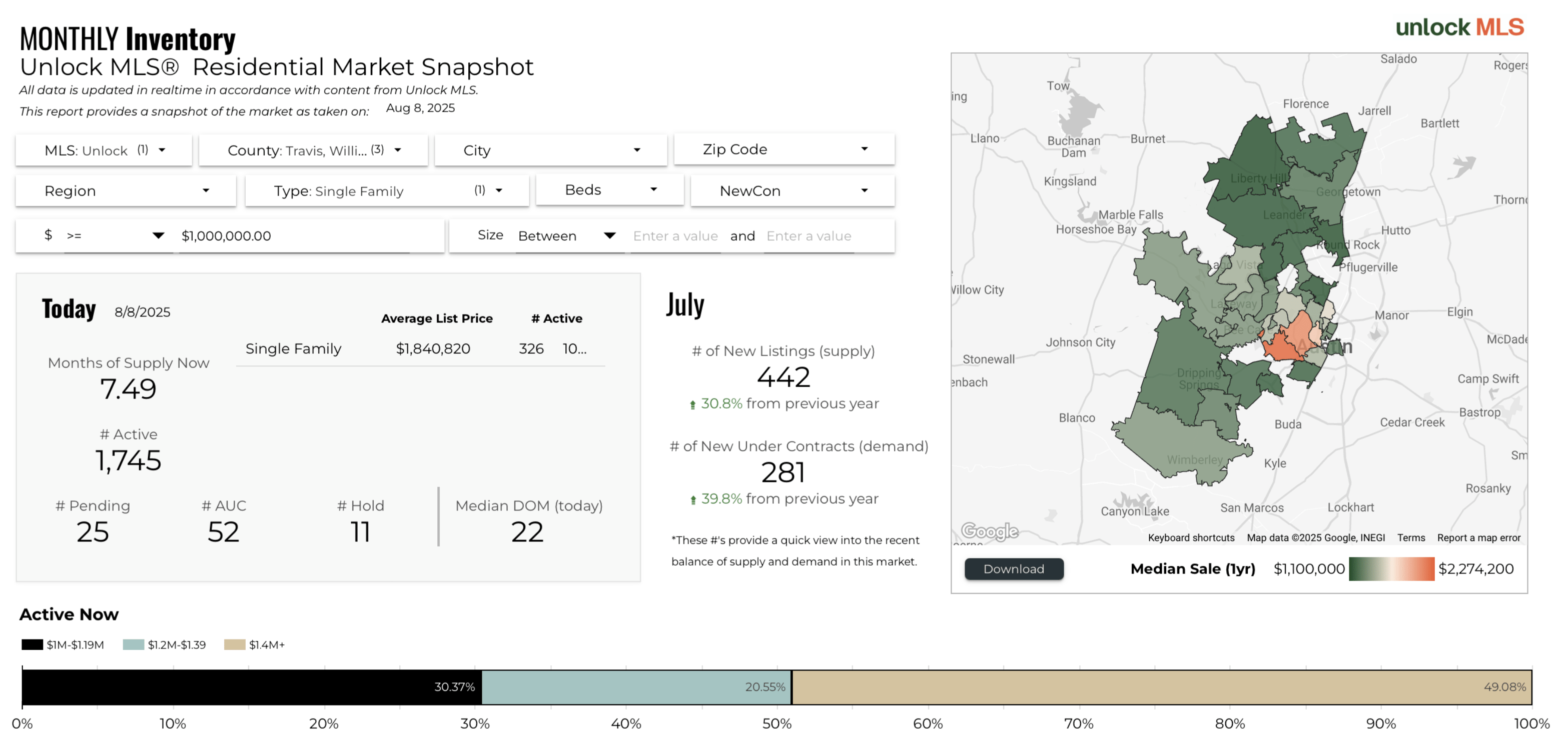This screenshot has height=747, width=1568.
Task: Expand the Beds filter dropdown
Action: pyautogui.click(x=610, y=190)
